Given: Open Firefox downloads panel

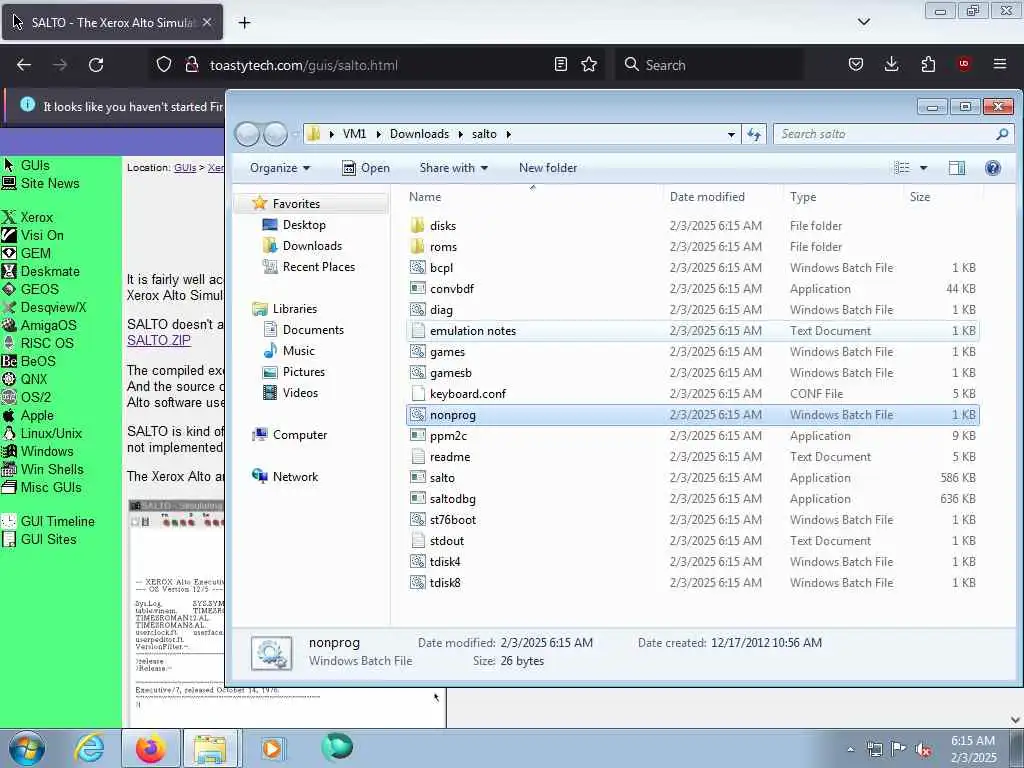Looking at the screenshot, I should [x=891, y=64].
